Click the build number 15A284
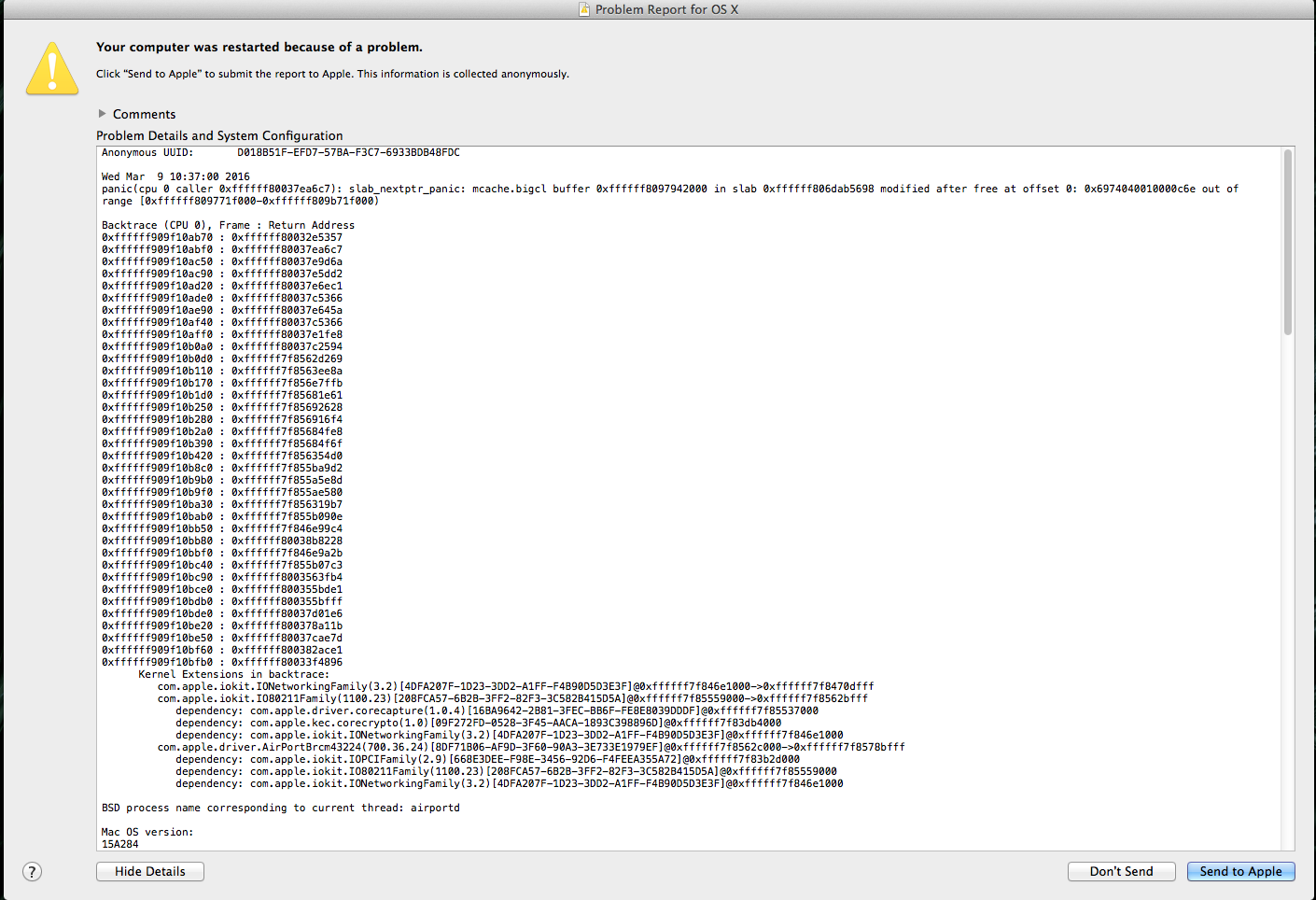The image size is (1316, 900). [x=119, y=844]
